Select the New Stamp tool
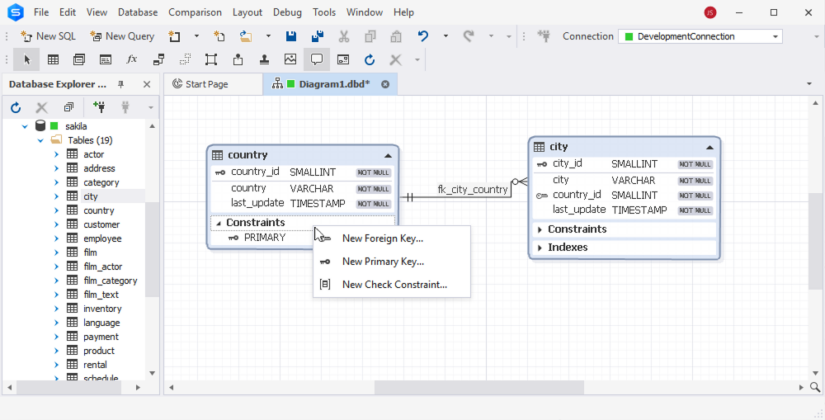The image size is (825, 420). (264, 60)
